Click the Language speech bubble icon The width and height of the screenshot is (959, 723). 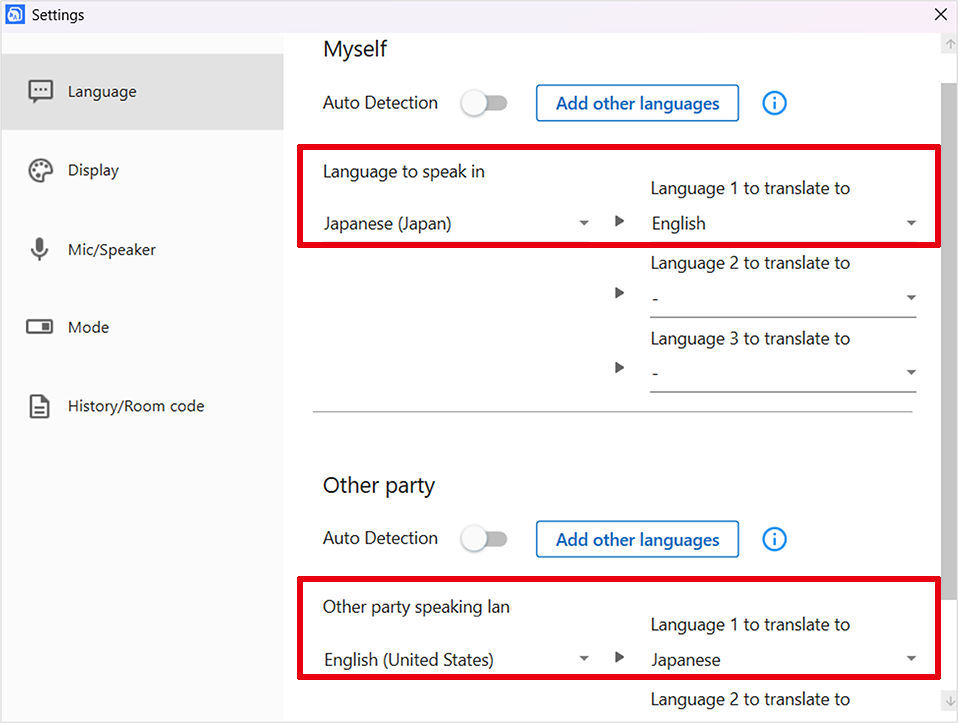coord(40,92)
